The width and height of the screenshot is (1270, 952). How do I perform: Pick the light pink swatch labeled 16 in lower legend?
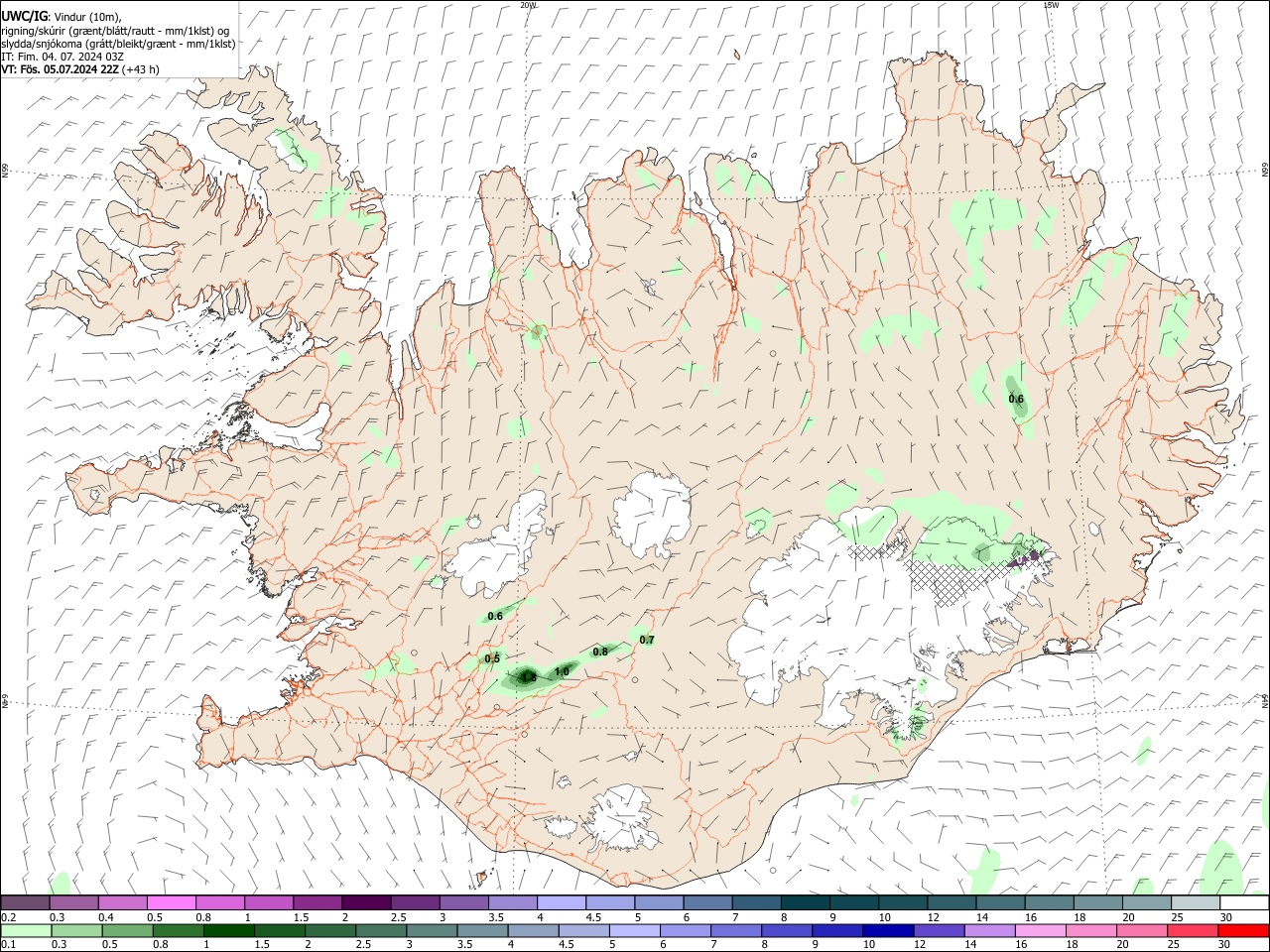[x=1040, y=930]
